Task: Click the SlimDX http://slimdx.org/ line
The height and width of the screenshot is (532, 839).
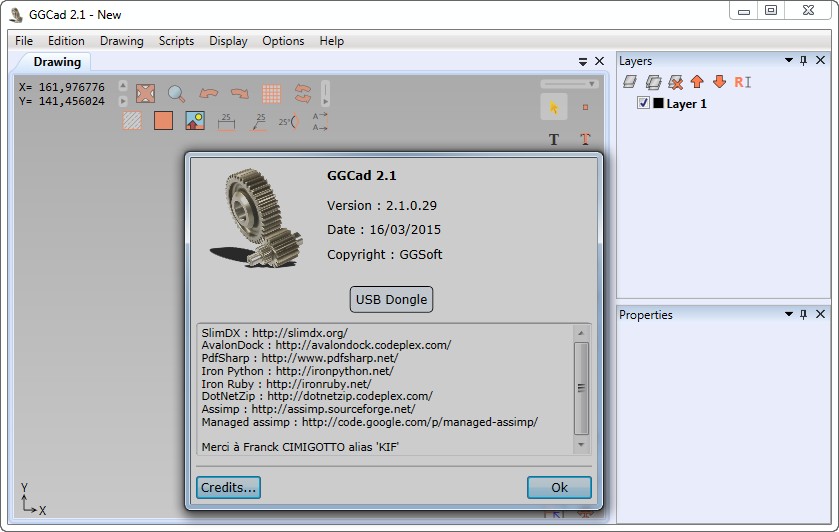Action: pyautogui.click(x=274, y=333)
